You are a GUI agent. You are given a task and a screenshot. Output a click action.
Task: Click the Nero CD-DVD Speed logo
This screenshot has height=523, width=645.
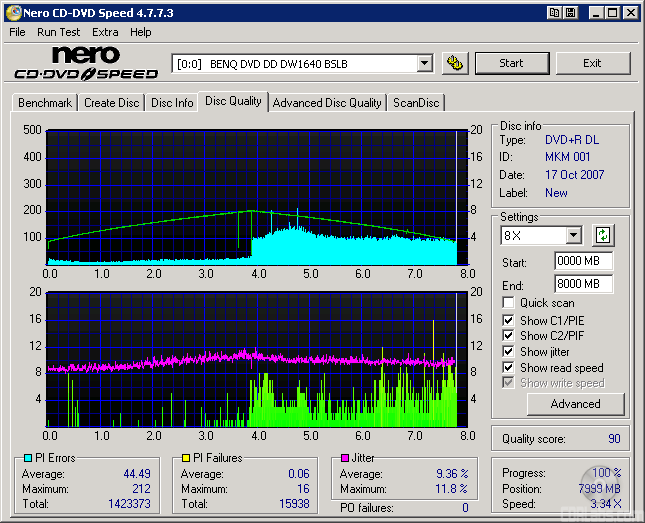coord(86,63)
